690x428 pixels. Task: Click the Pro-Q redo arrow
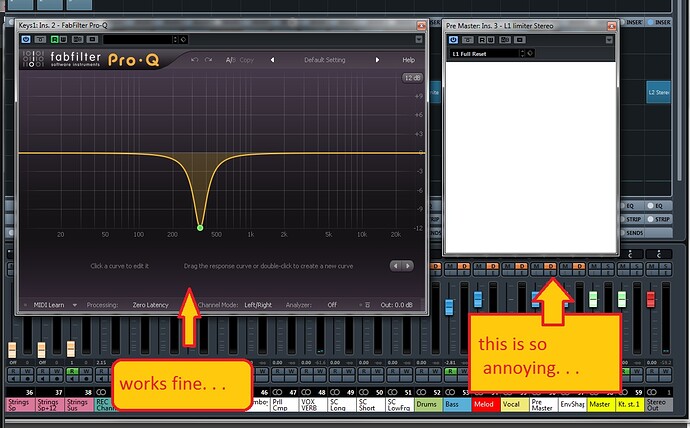(209, 60)
